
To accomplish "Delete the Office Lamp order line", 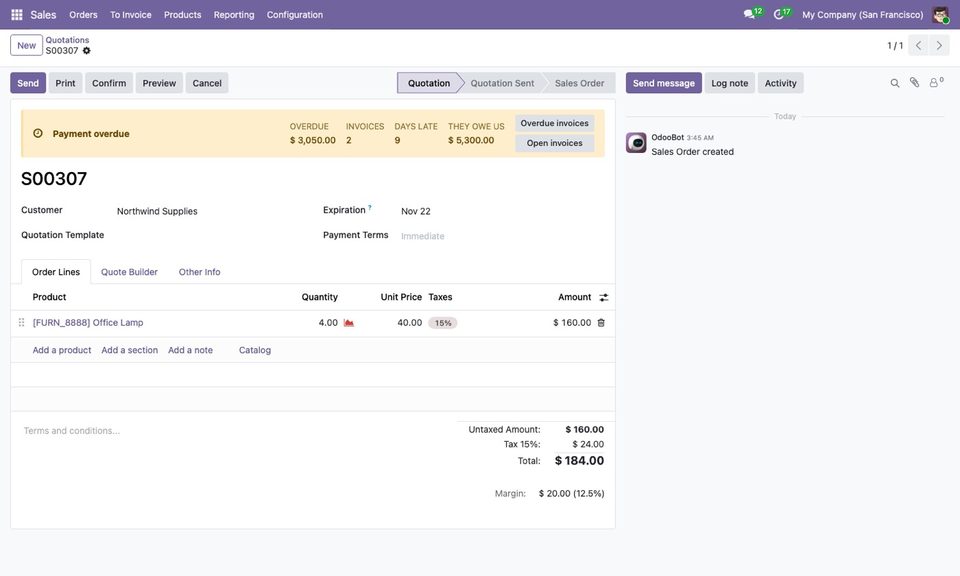I will (x=601, y=323).
